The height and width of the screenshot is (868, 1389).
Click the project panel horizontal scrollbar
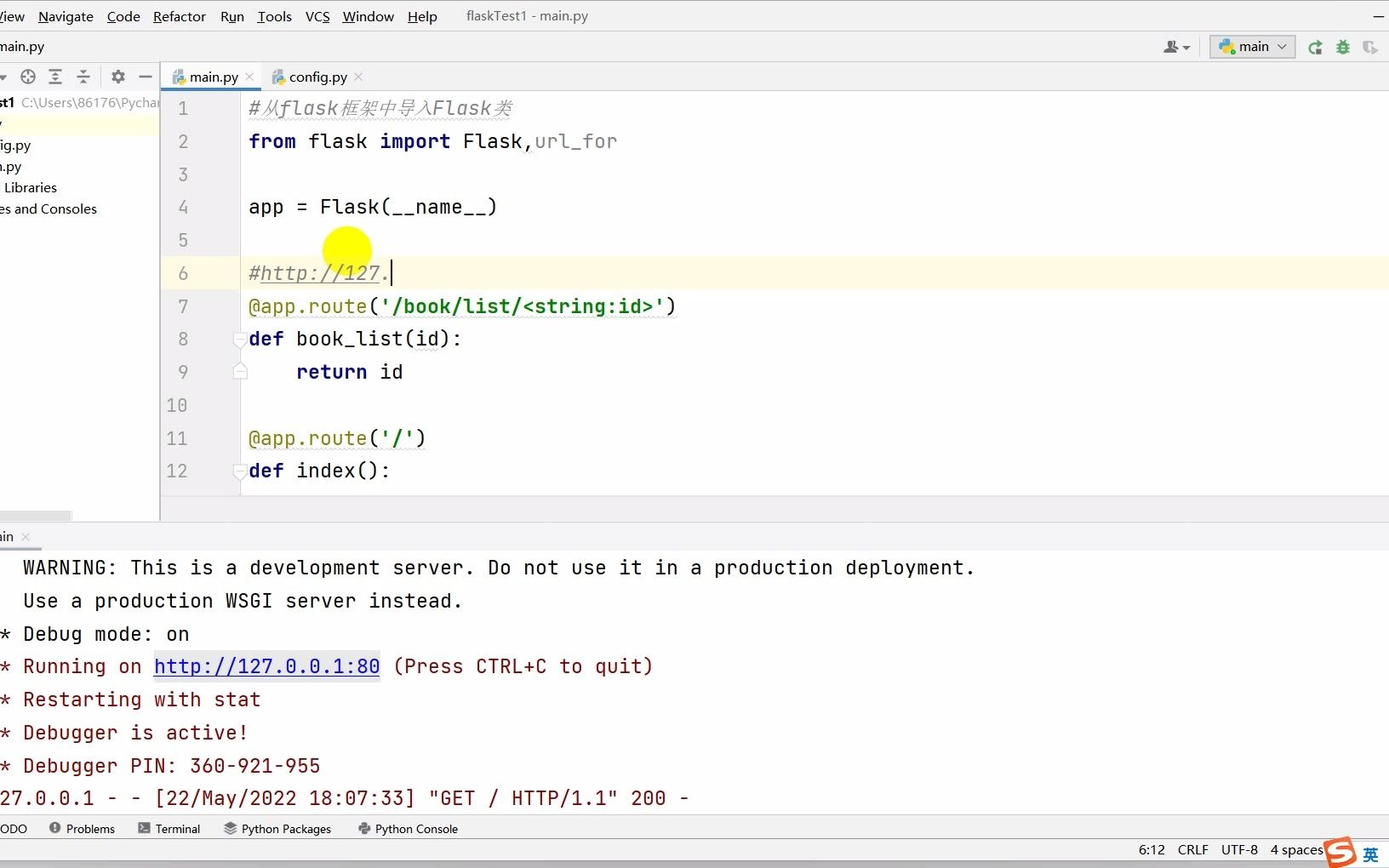36,516
